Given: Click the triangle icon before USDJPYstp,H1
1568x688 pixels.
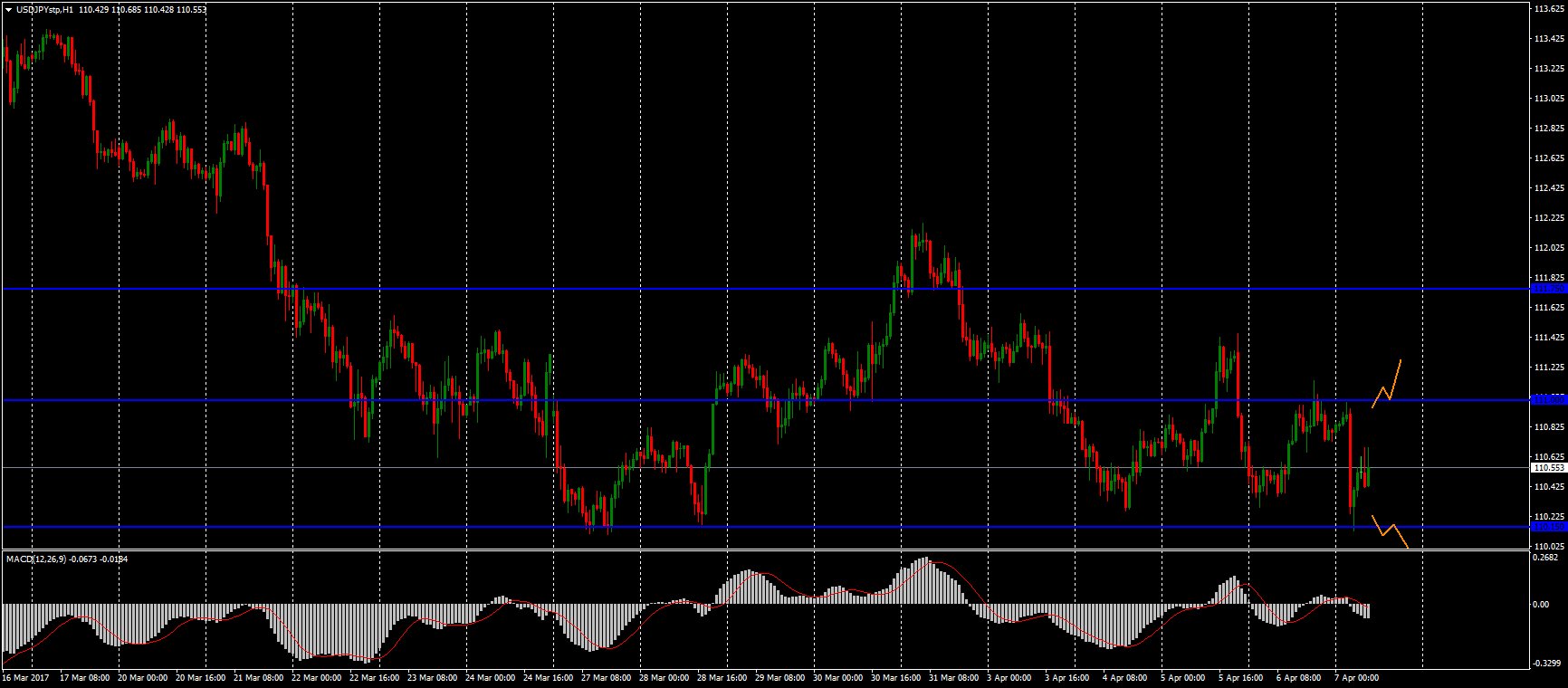Looking at the screenshot, I should (x=8, y=9).
